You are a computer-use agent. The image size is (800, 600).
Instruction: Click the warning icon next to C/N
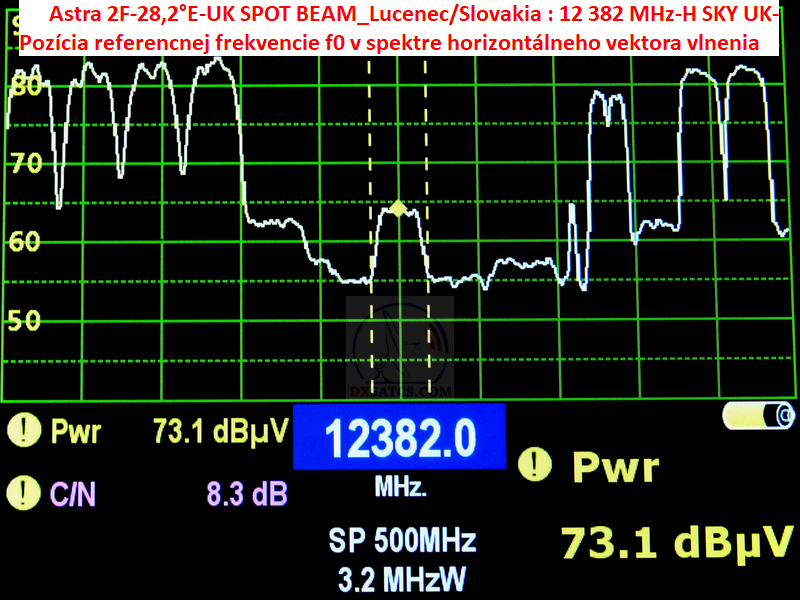pos(22,492)
